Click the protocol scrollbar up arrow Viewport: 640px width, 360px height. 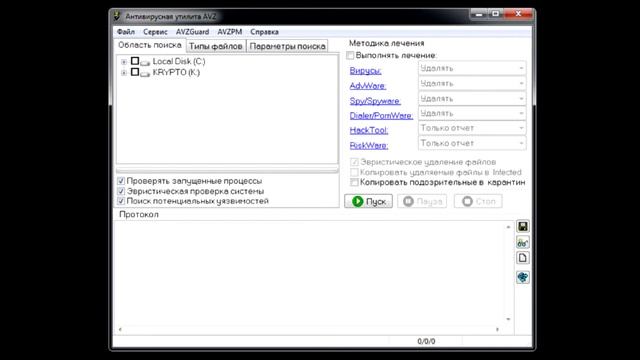point(508,227)
